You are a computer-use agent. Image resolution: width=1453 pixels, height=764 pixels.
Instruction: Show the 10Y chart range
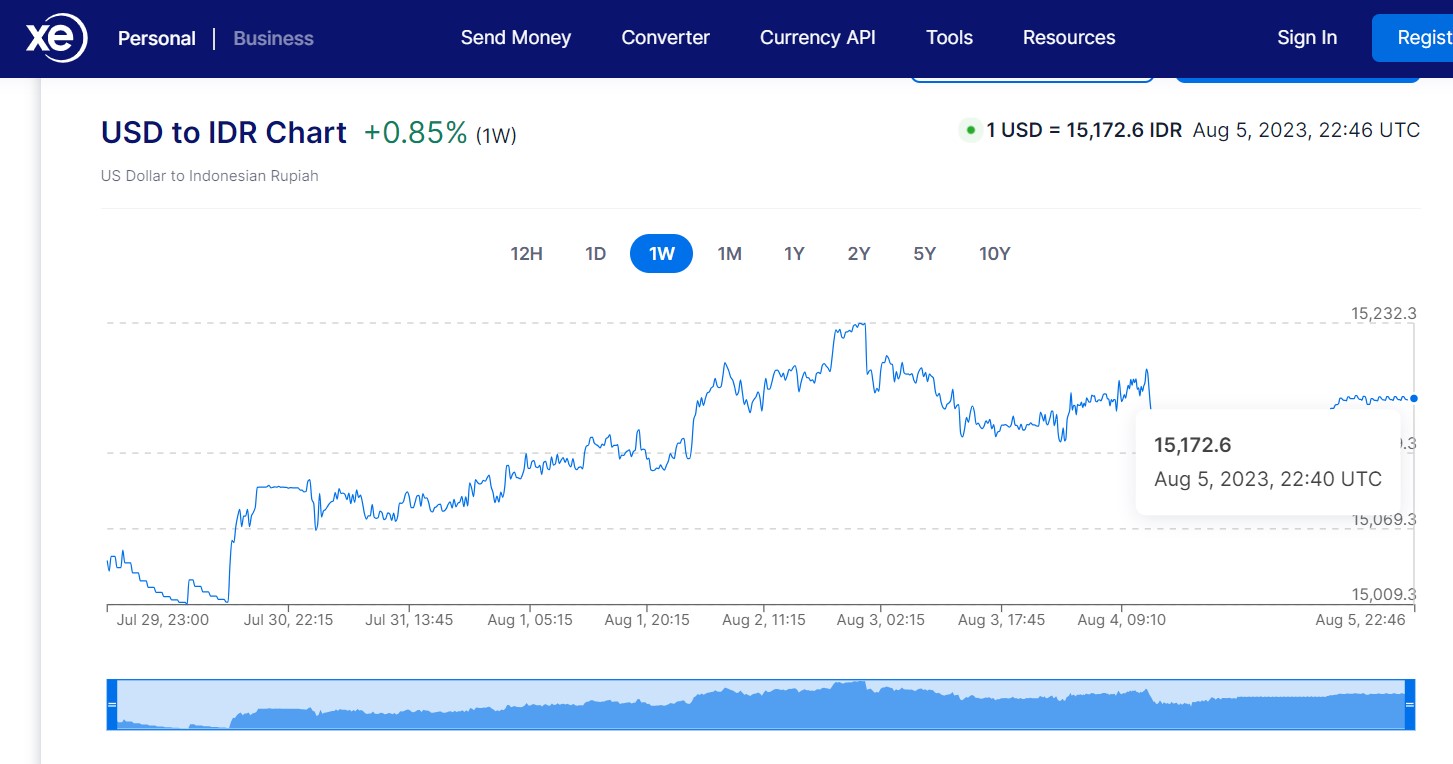tap(994, 254)
